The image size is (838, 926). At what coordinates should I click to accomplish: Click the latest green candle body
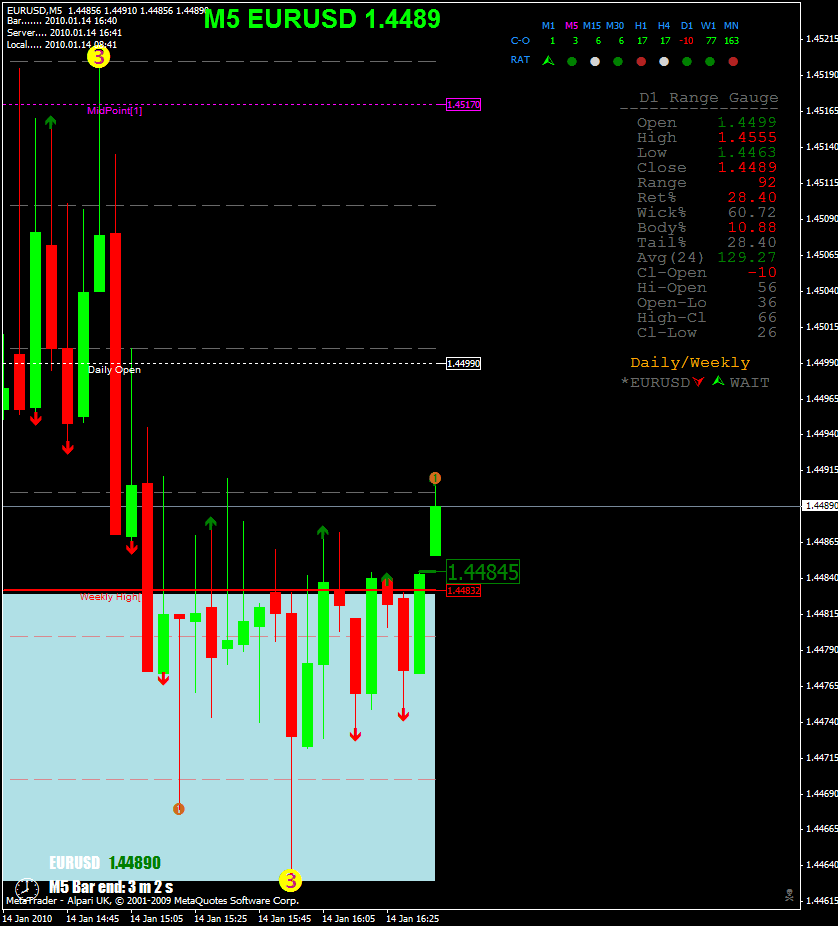435,531
